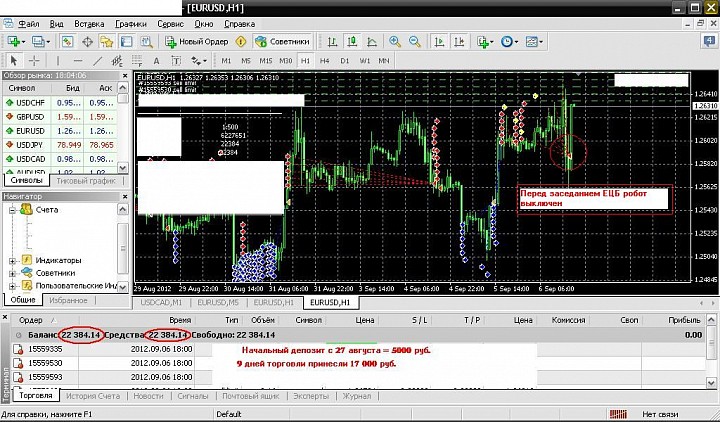
Task: Switch chart to bar chart mode
Action: click(x=332, y=42)
